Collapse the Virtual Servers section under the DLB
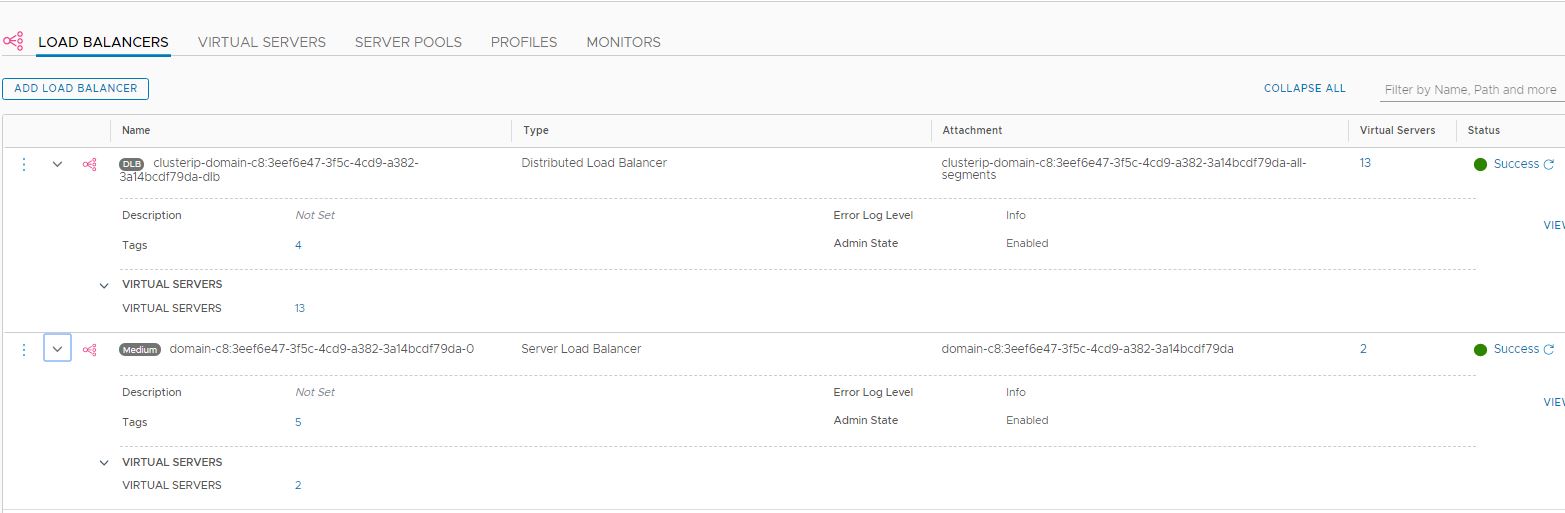 104,285
